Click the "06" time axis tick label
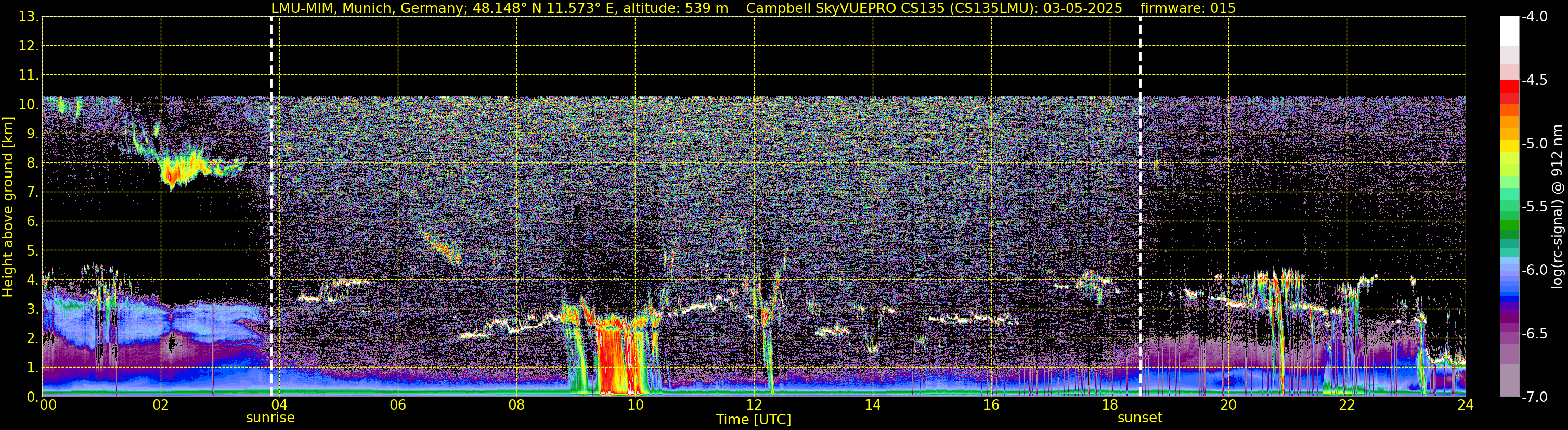The height and width of the screenshot is (430, 1568). 398,406
